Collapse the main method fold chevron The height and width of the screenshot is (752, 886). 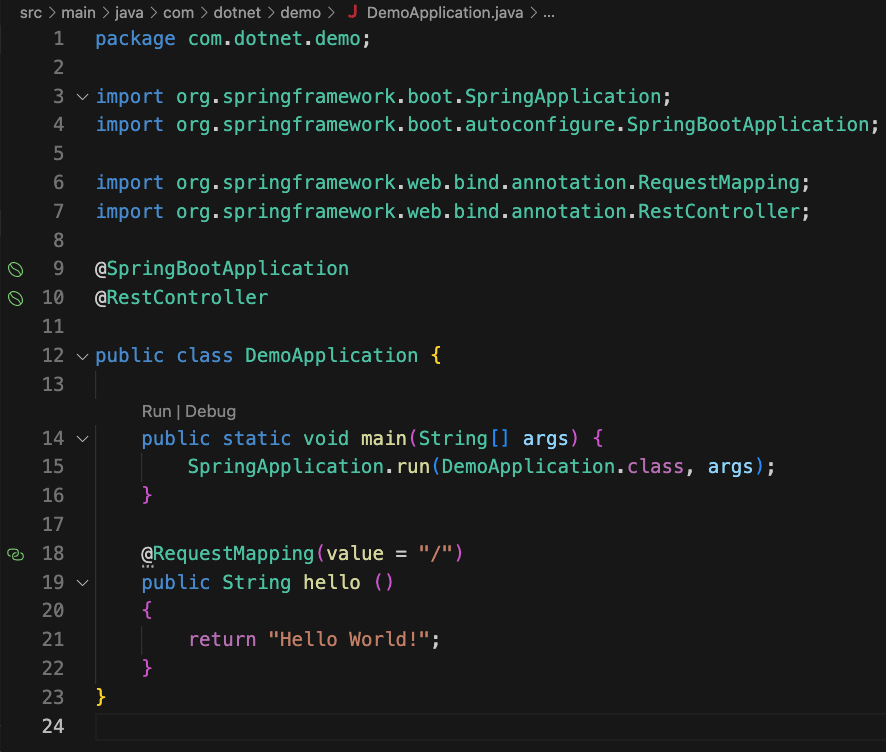point(82,438)
